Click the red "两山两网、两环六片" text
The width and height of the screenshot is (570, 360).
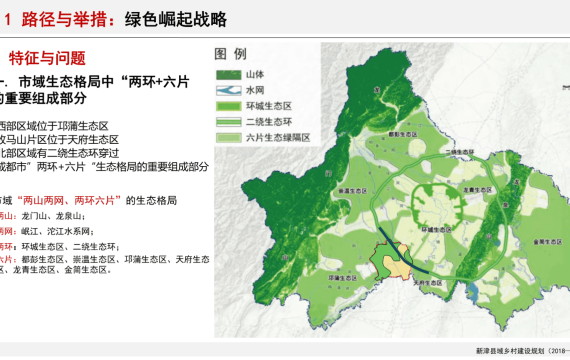(69, 200)
